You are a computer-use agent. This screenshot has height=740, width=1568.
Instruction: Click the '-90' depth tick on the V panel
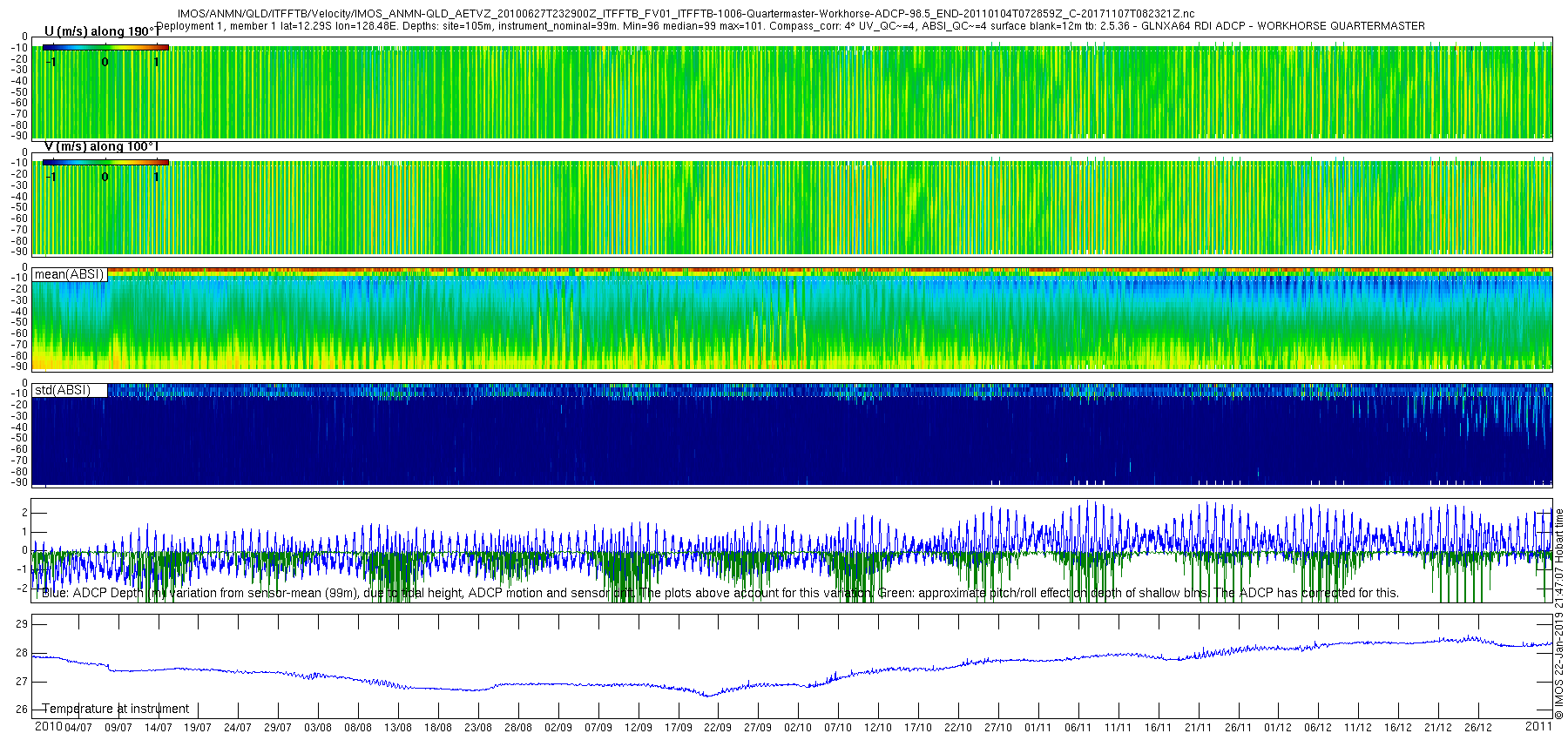(19, 252)
